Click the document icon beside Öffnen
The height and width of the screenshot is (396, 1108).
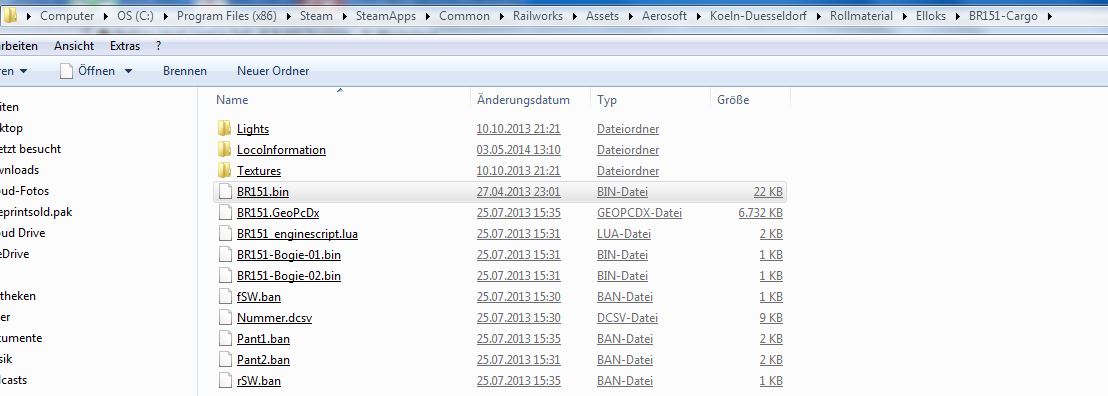pyautogui.click(x=66, y=71)
